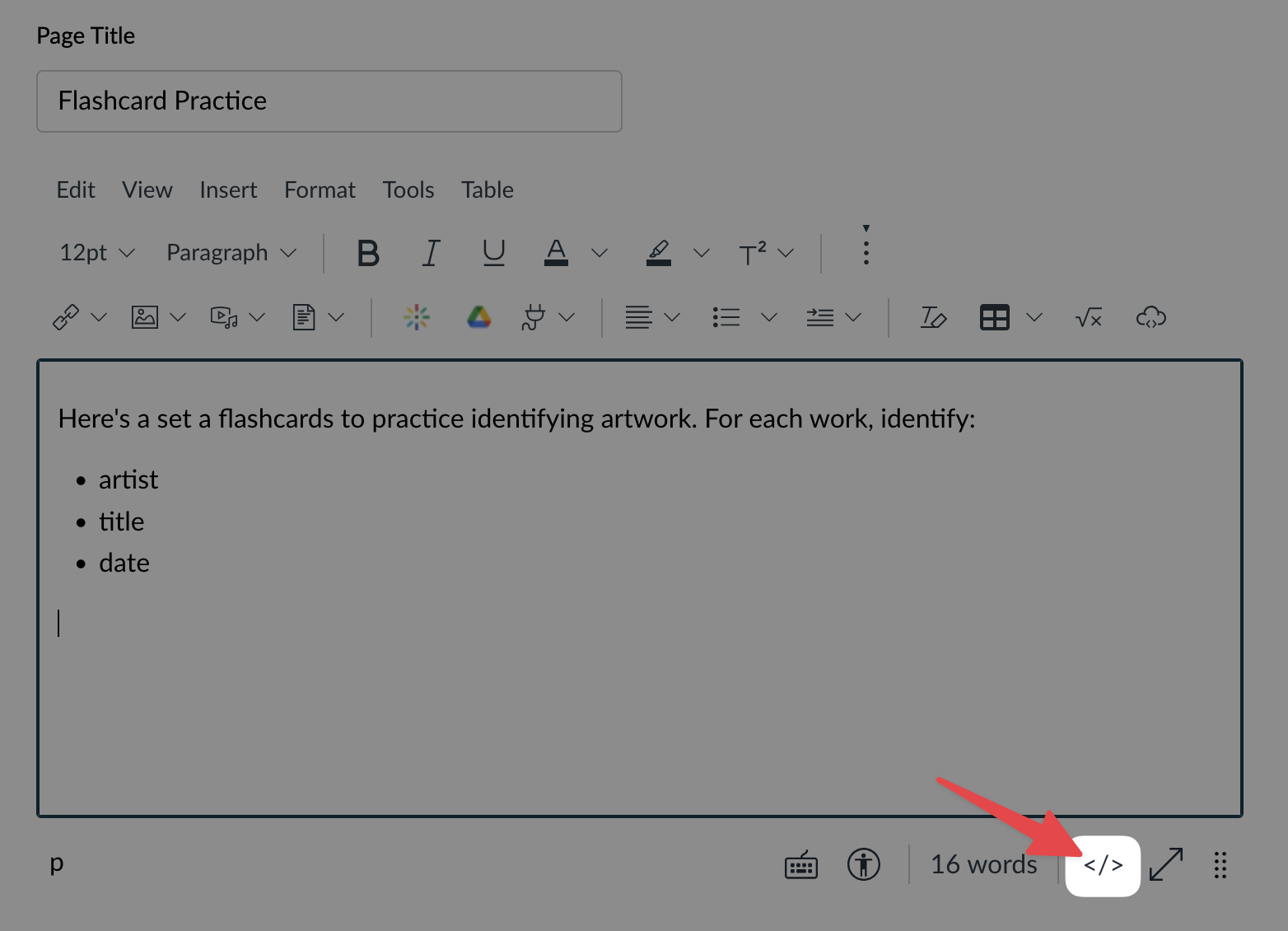Click the 16 words count
This screenshot has width=1288, height=931.
click(984, 864)
